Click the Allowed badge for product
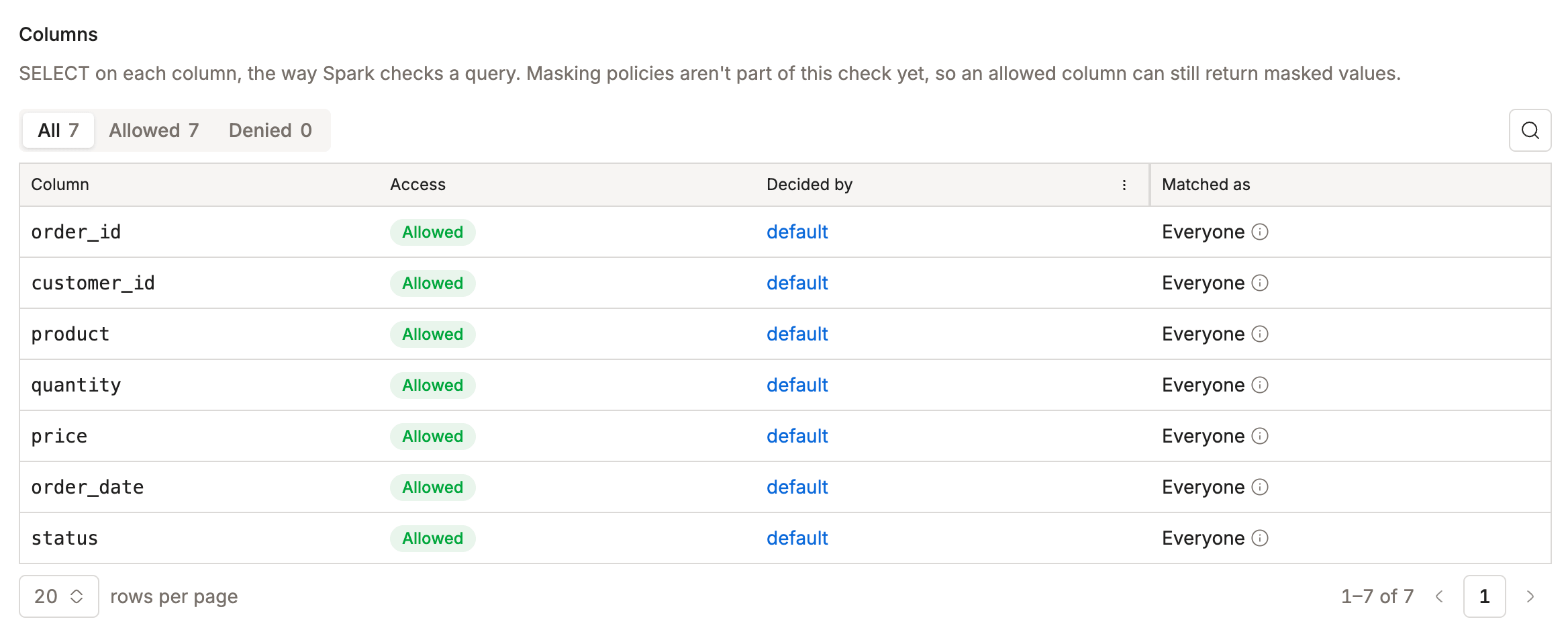Screen dimensions: 1568x634 [433, 334]
